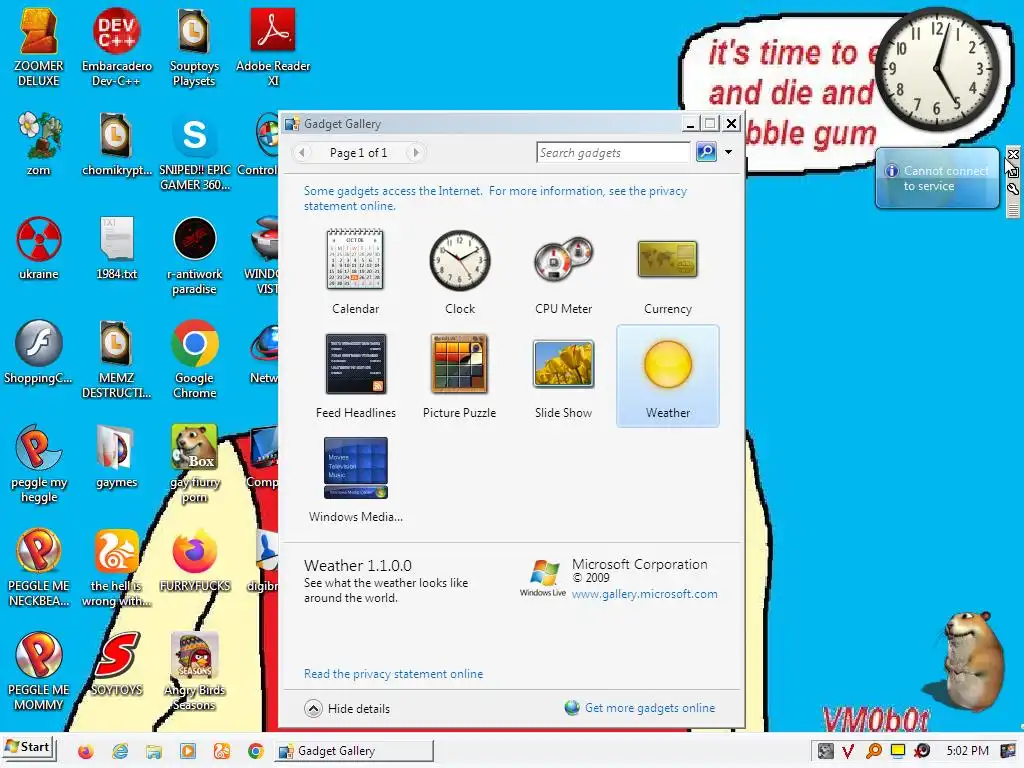Select the 1984.txt file icon
Image resolution: width=1024 pixels, height=768 pixels.
coord(116,248)
